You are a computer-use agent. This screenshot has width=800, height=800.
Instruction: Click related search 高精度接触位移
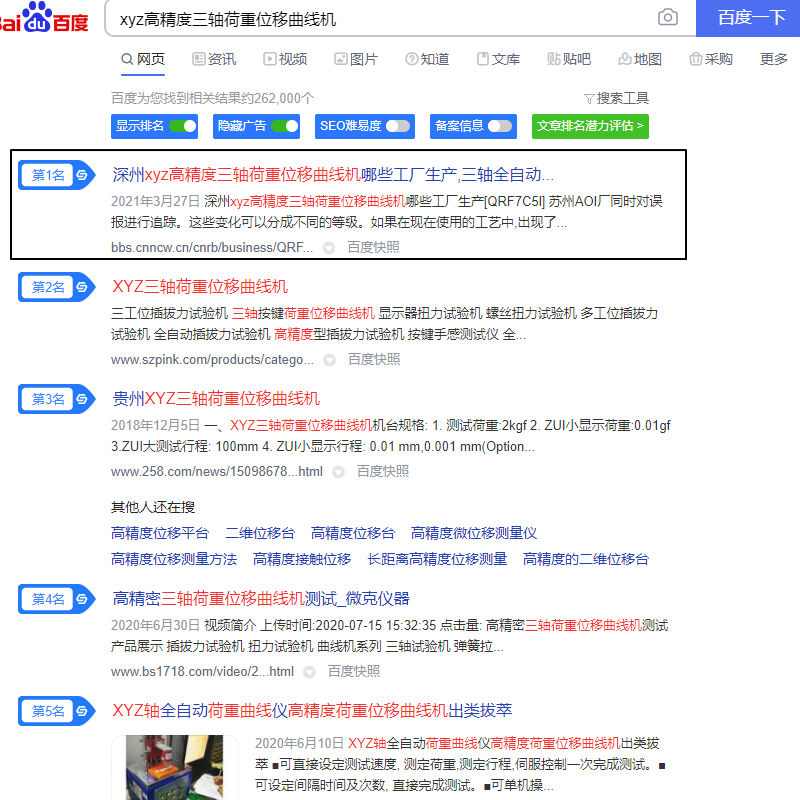click(302, 559)
